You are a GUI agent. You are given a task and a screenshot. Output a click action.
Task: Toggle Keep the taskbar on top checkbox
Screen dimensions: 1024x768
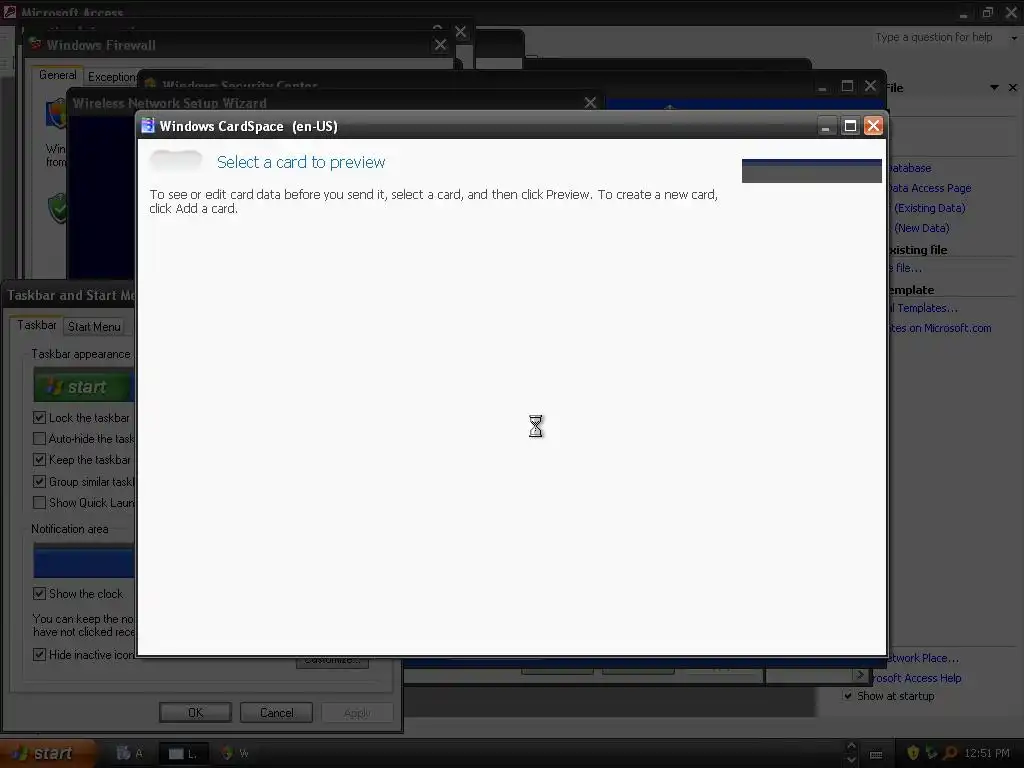tap(39, 460)
